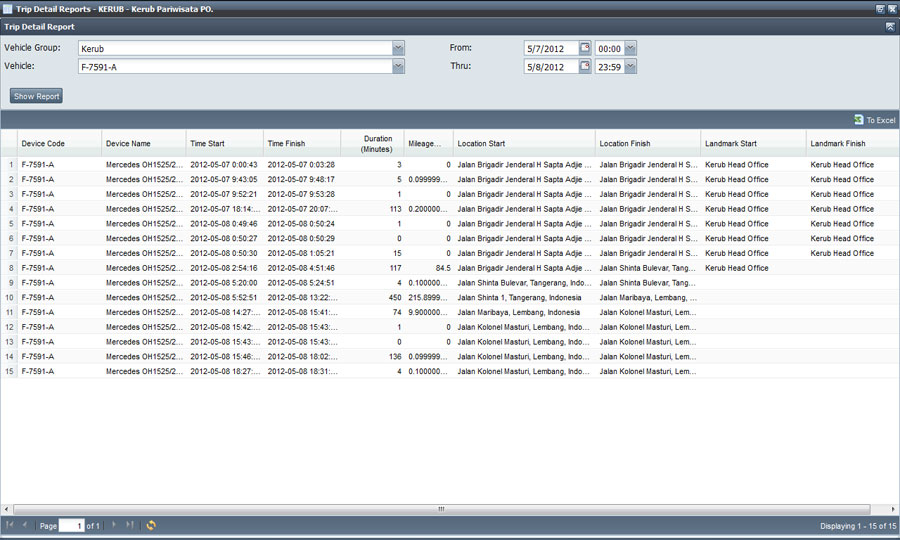Viewport: 900px width, 540px height.
Task: Click the page number input field
Action: tap(71, 525)
